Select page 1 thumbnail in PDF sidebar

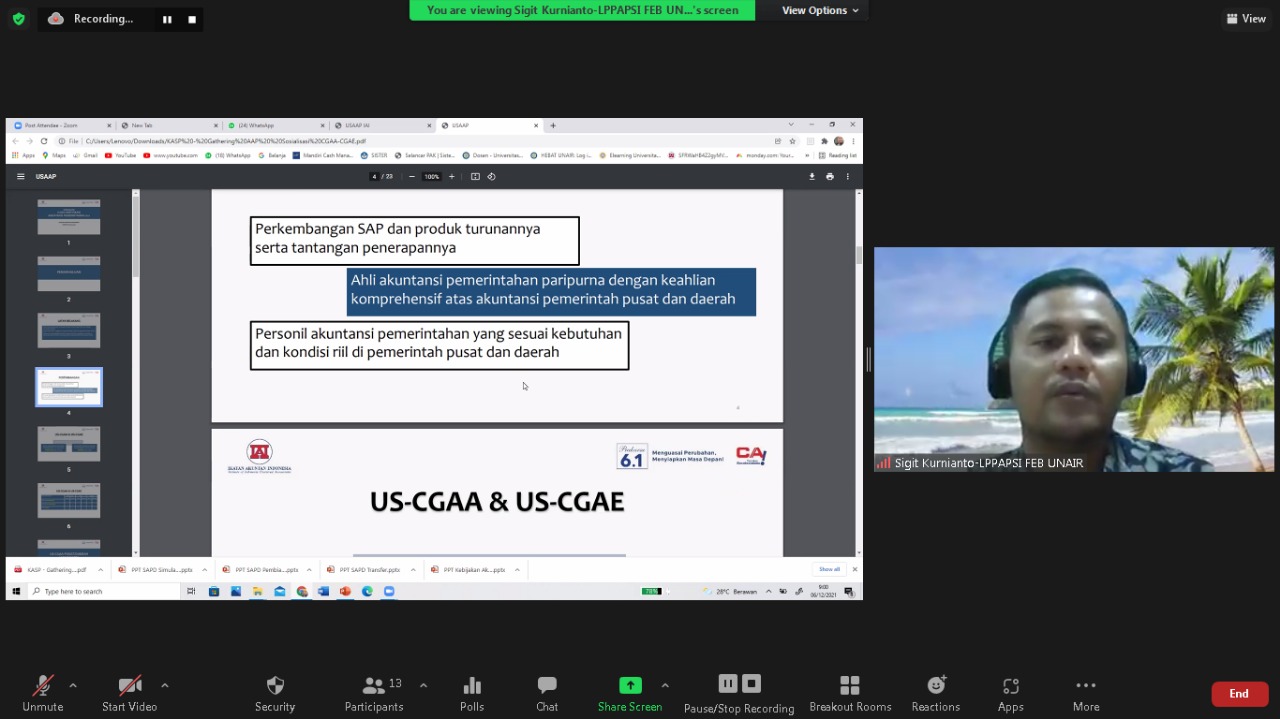point(69,217)
